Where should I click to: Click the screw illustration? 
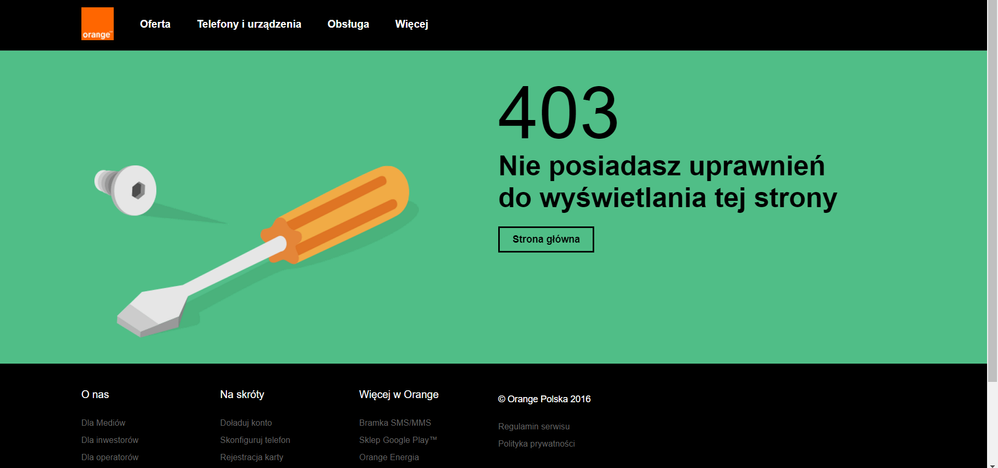coord(125,190)
